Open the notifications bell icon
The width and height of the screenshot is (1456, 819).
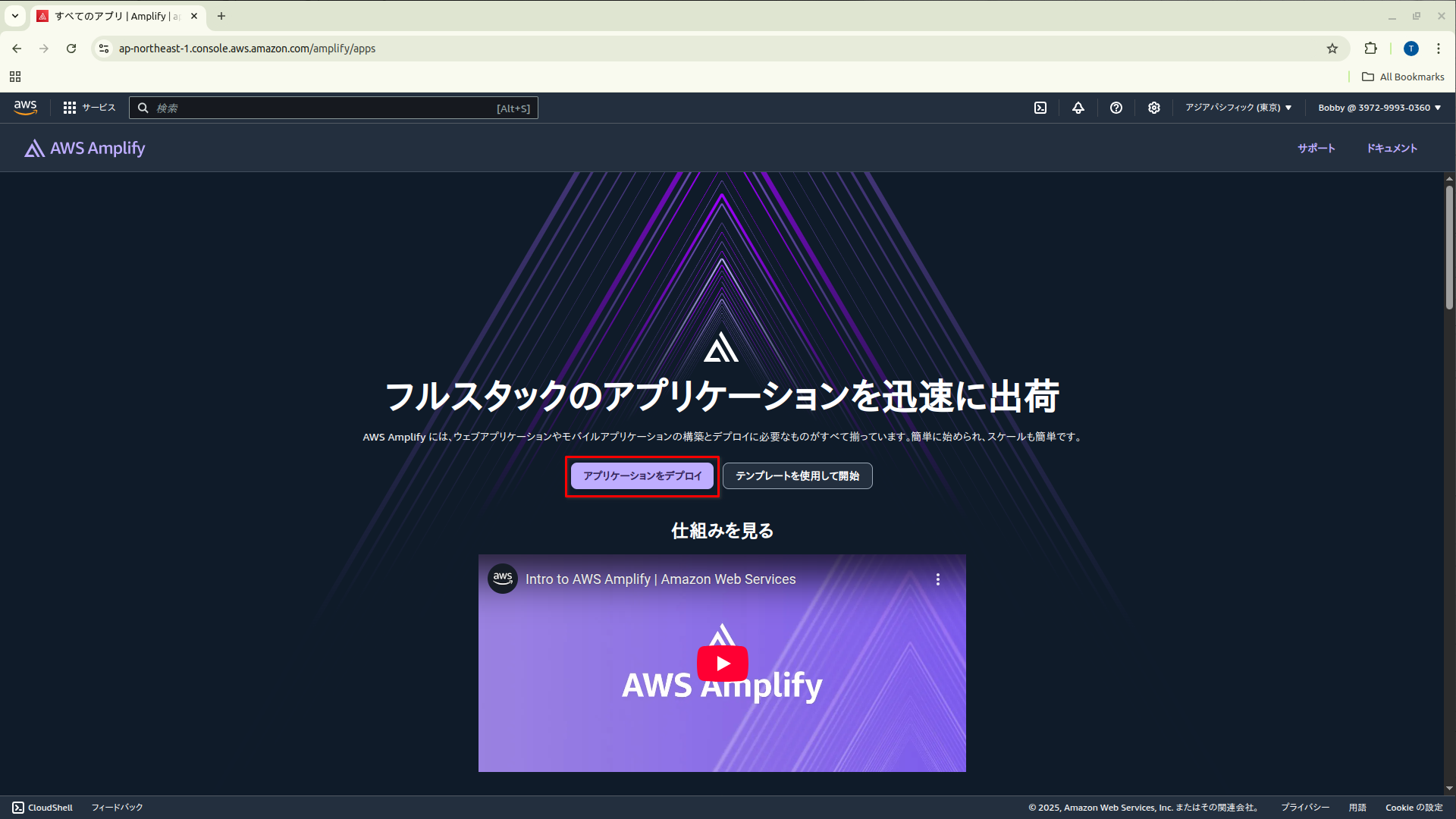pos(1078,108)
